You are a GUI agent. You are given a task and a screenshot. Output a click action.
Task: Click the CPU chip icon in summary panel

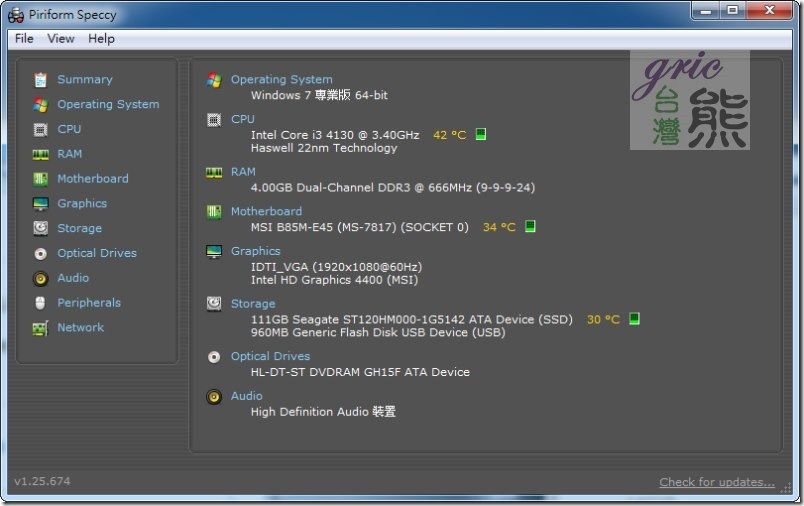tap(214, 120)
